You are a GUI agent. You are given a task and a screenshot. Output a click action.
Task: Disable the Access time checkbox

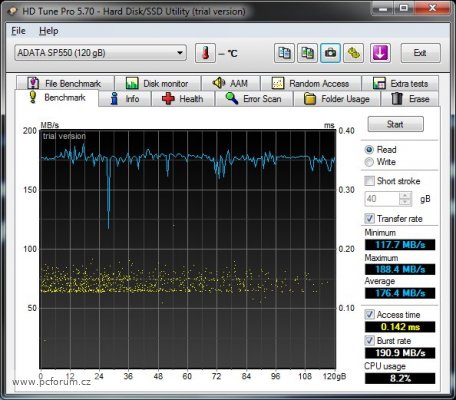[369, 314]
